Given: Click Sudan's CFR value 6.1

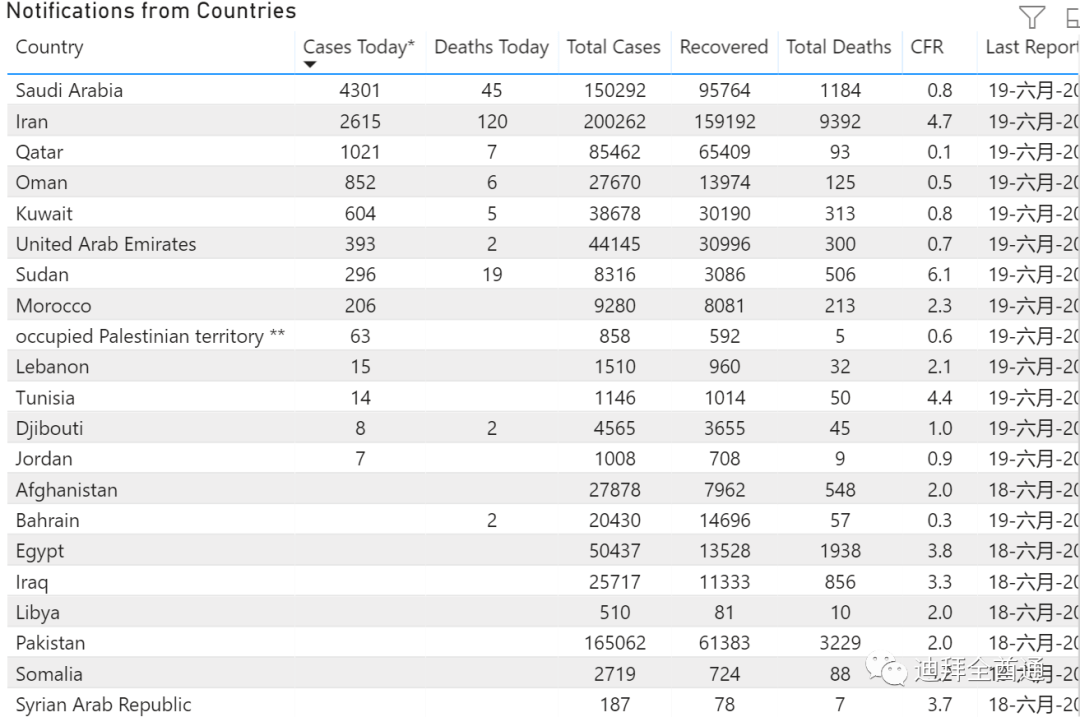Looking at the screenshot, I should [939, 275].
